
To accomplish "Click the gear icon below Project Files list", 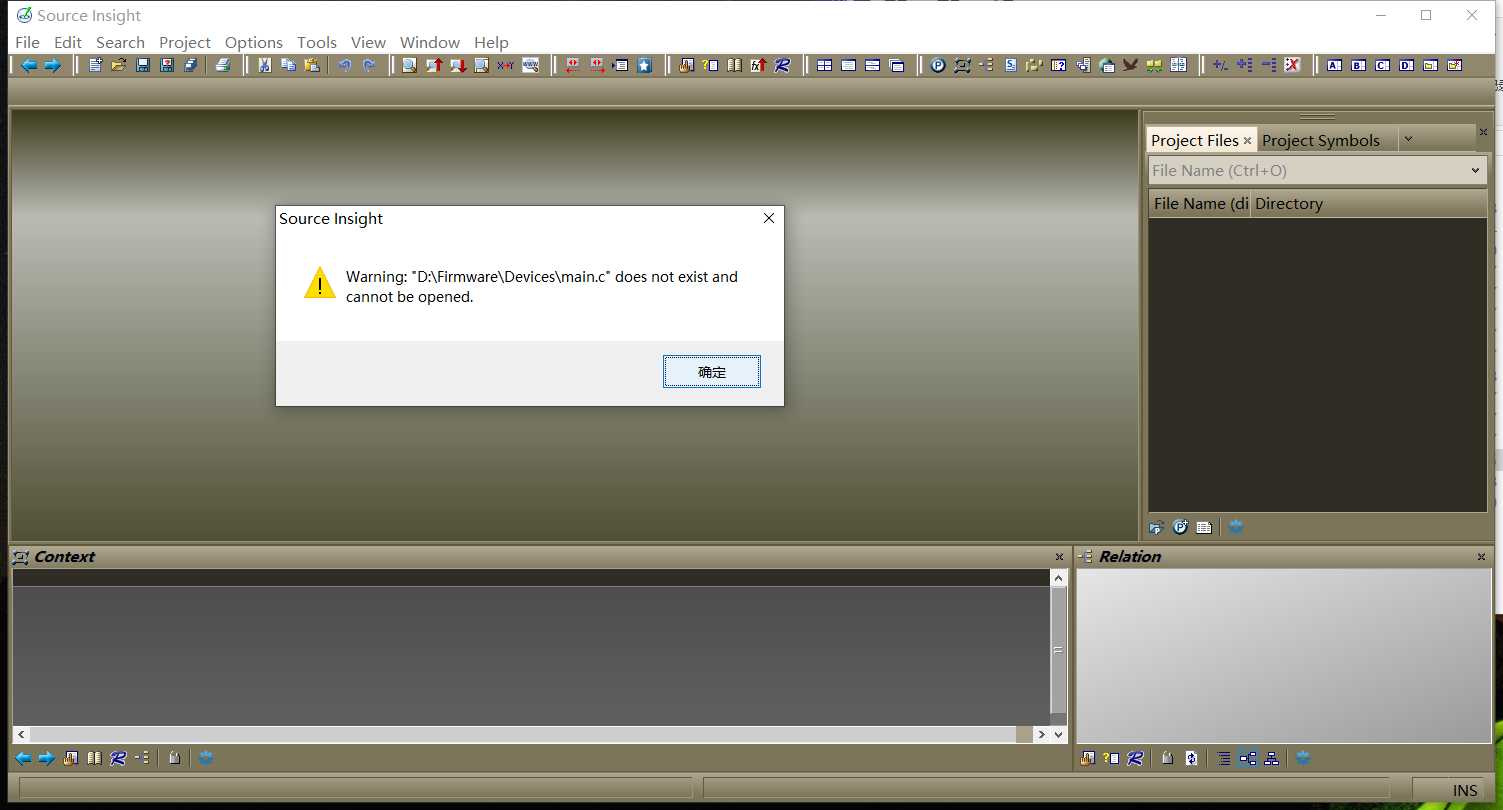I will pos(1236,527).
